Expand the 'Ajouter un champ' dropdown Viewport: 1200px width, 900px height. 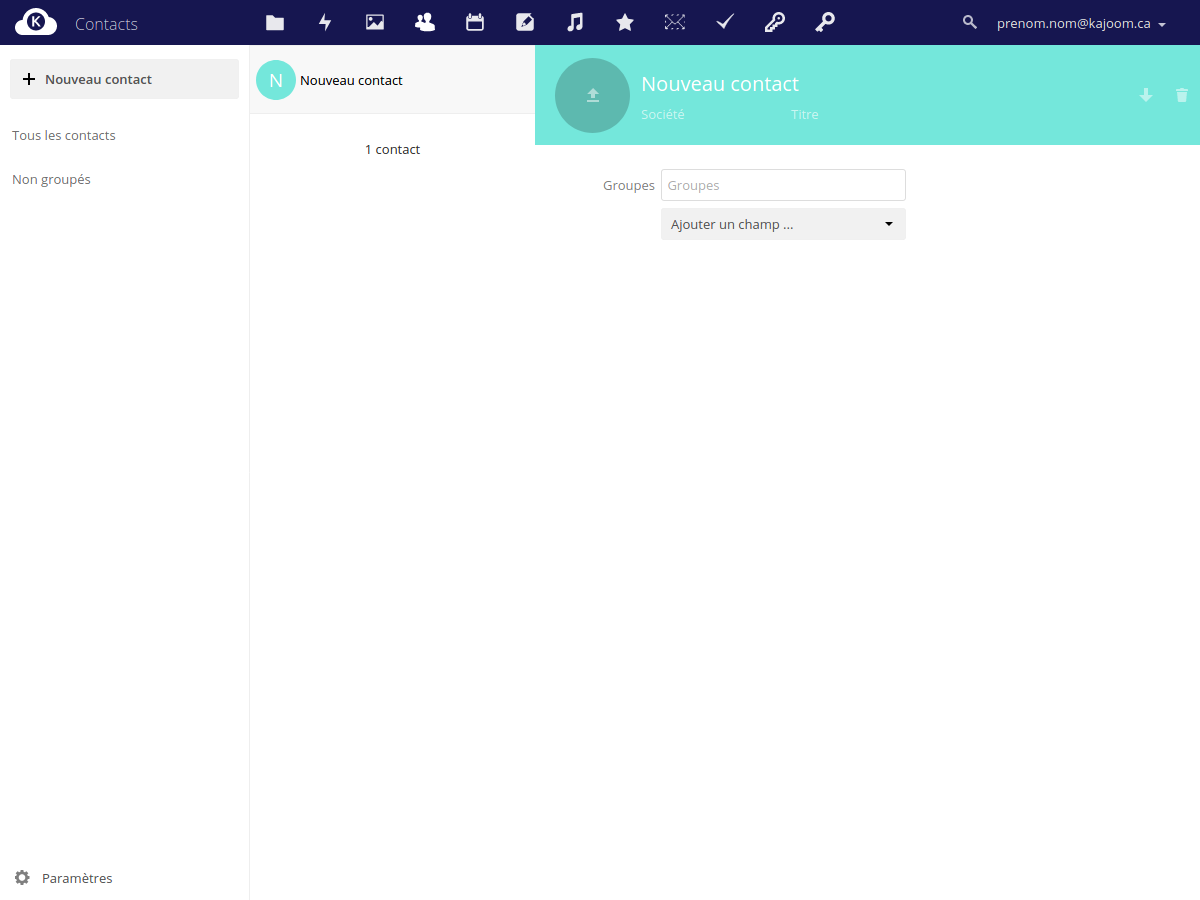[x=783, y=224]
